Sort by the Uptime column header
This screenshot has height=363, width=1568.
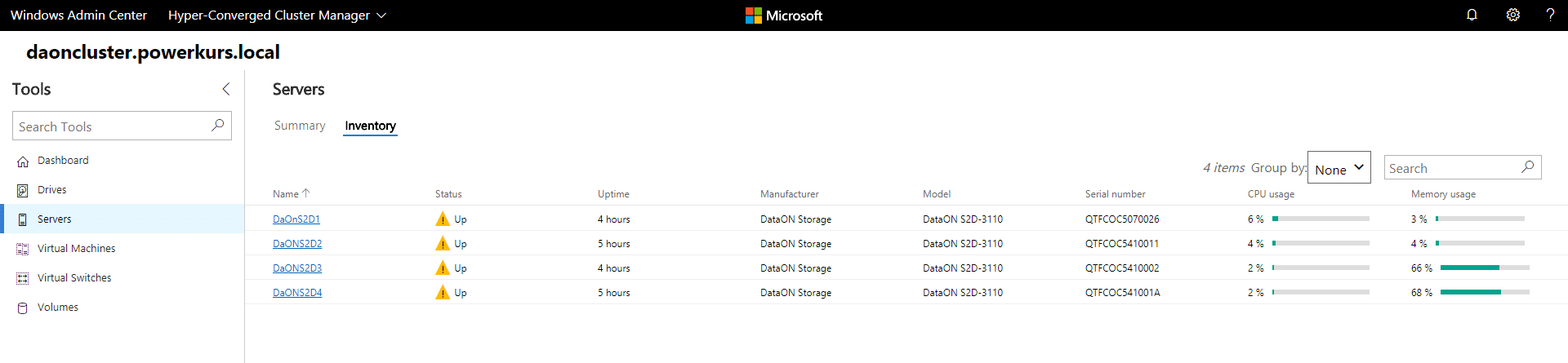click(613, 194)
